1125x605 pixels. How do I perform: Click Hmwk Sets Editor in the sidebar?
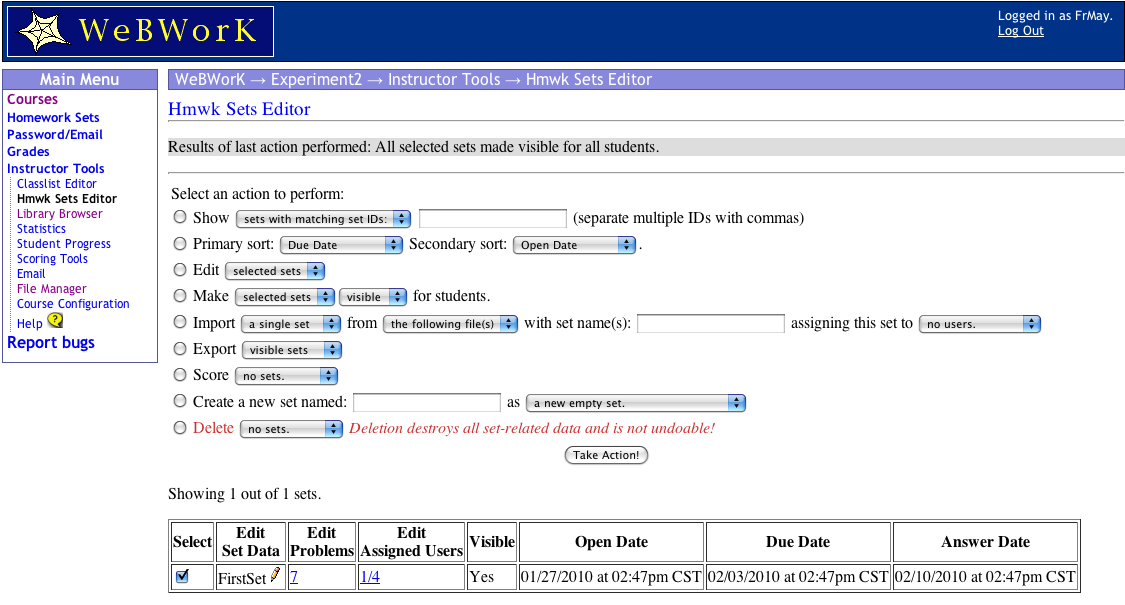click(x=67, y=199)
